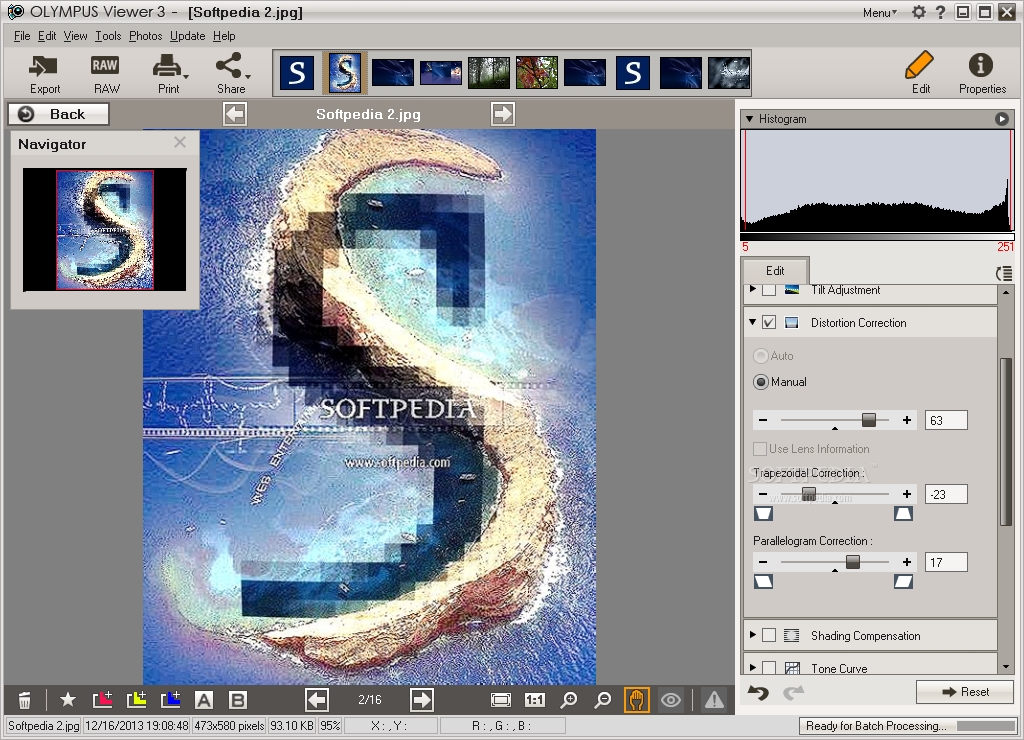The width and height of the screenshot is (1024, 740).
Task: Open the Edit menu in the menu bar
Action: point(47,36)
